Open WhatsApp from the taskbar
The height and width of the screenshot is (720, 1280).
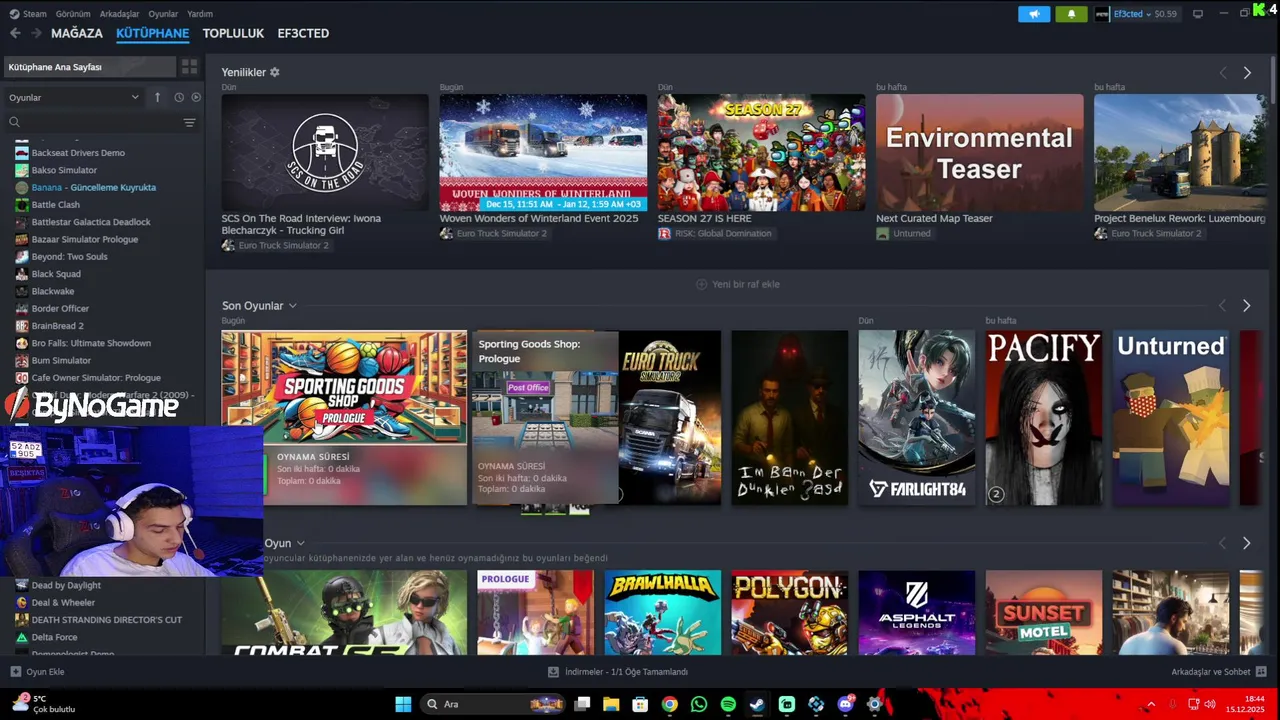699,704
